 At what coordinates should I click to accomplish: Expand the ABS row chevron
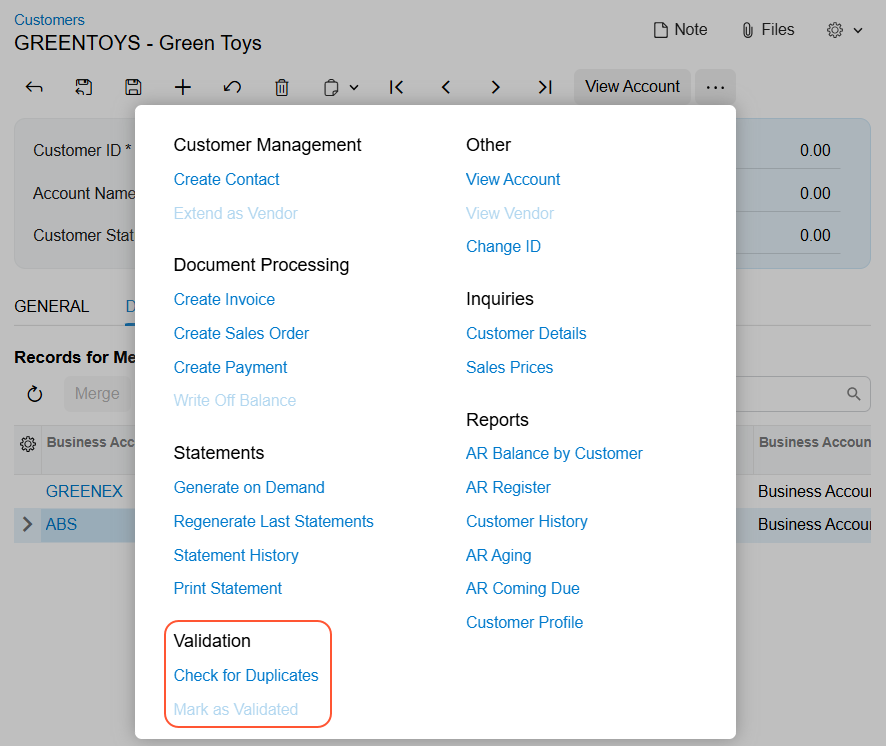27,524
